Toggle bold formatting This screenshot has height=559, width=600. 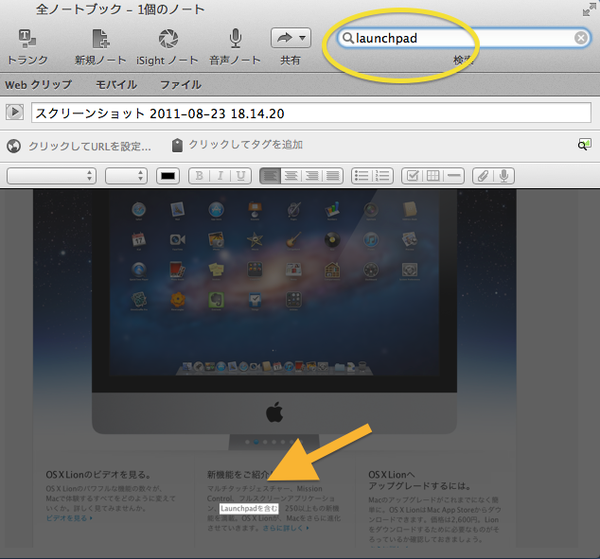click(x=199, y=176)
